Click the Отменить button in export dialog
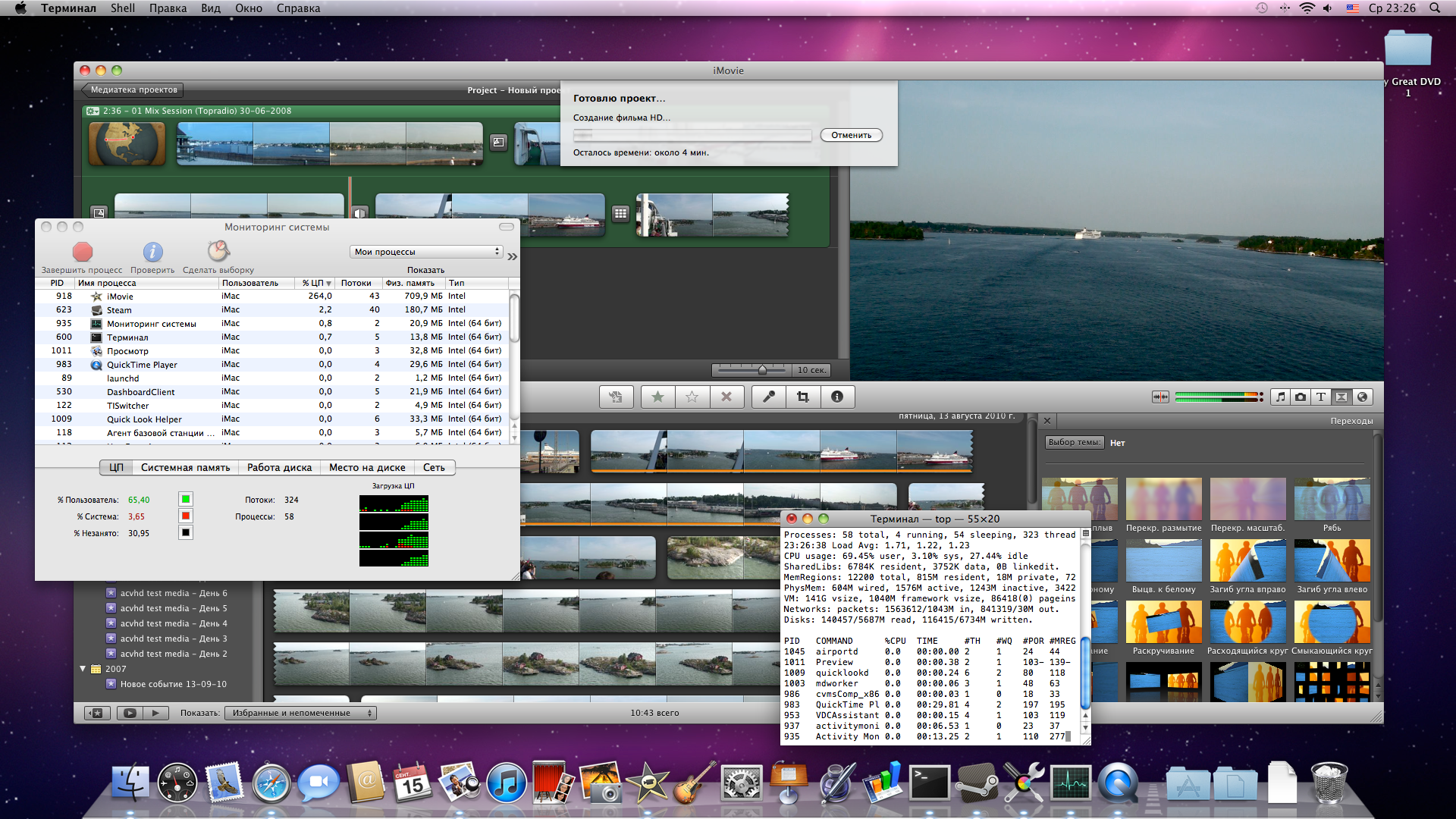The image size is (1456, 819). click(851, 135)
